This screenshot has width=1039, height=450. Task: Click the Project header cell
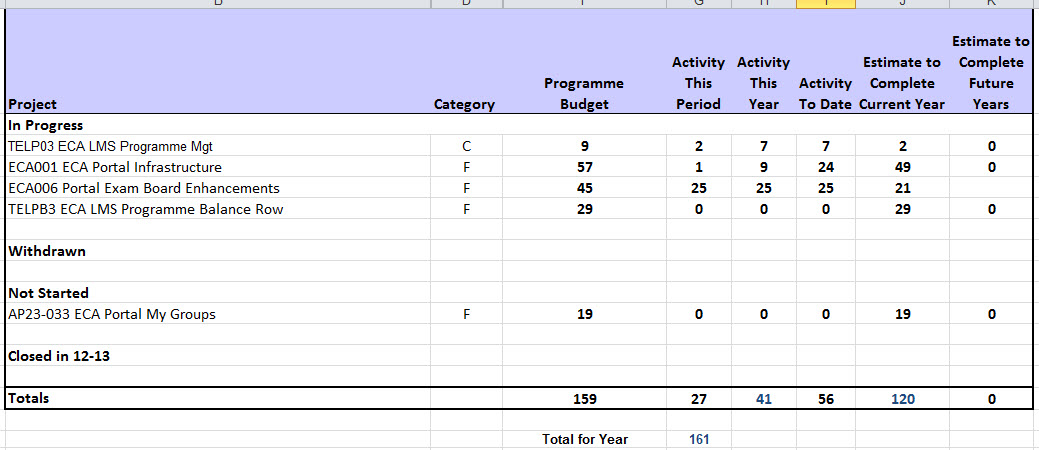(33, 104)
